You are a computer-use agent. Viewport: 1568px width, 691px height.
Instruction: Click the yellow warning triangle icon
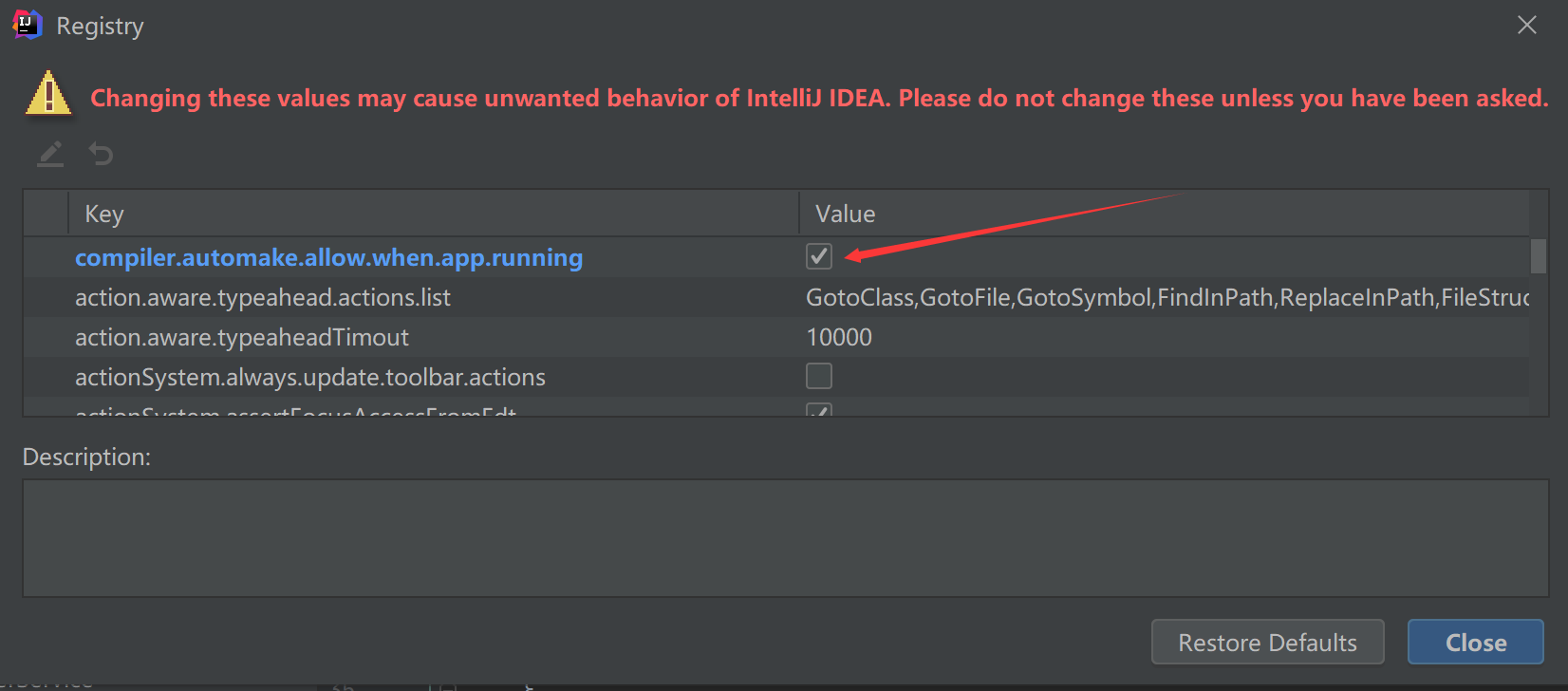(48, 95)
